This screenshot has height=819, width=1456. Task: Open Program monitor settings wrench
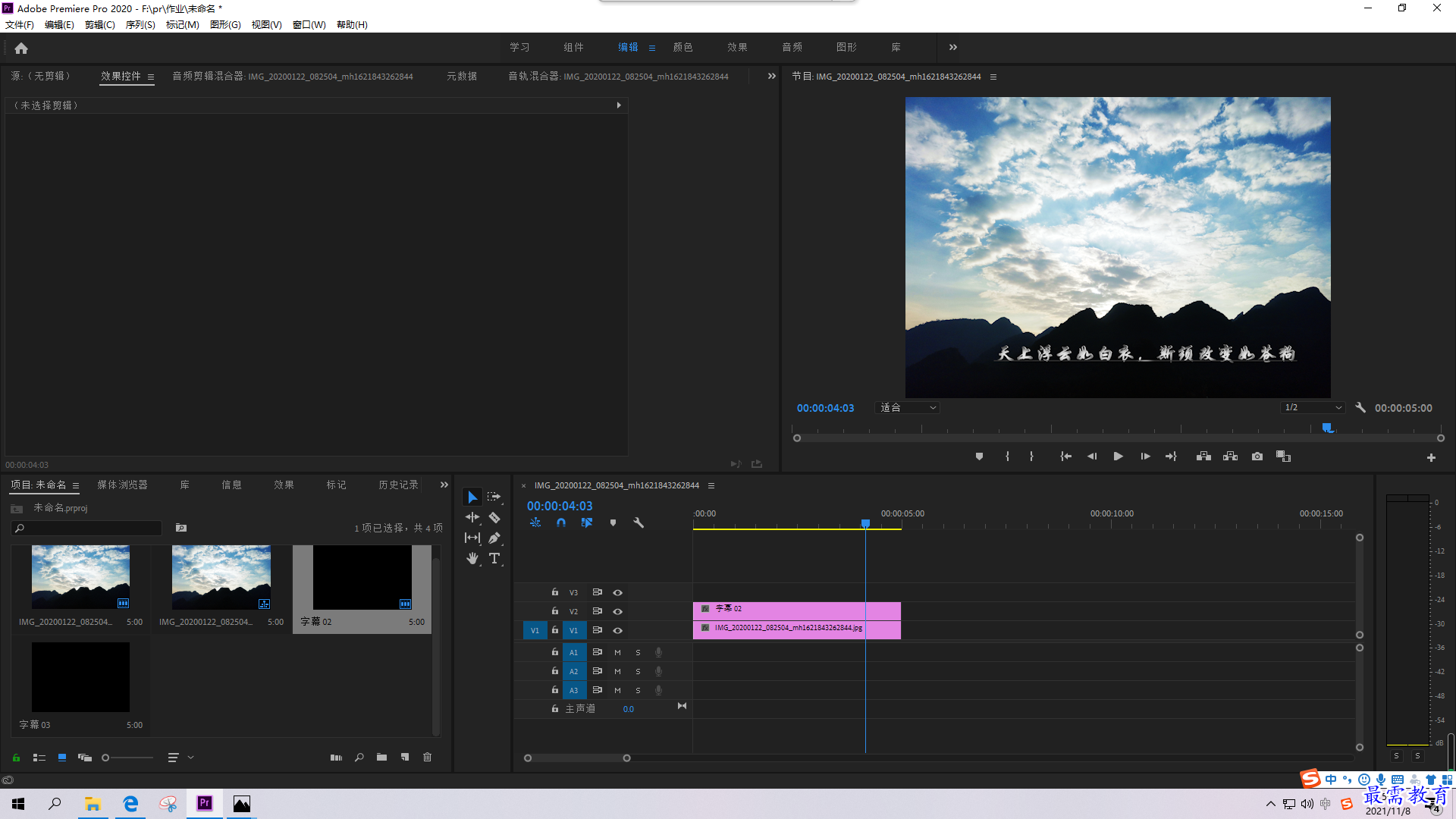coord(1360,408)
